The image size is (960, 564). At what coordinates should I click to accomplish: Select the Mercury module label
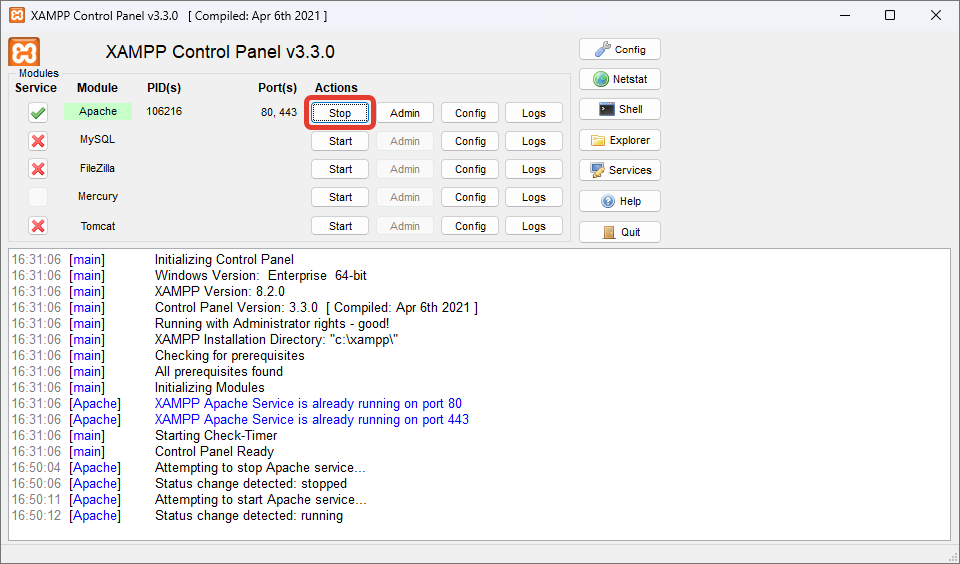[98, 197]
